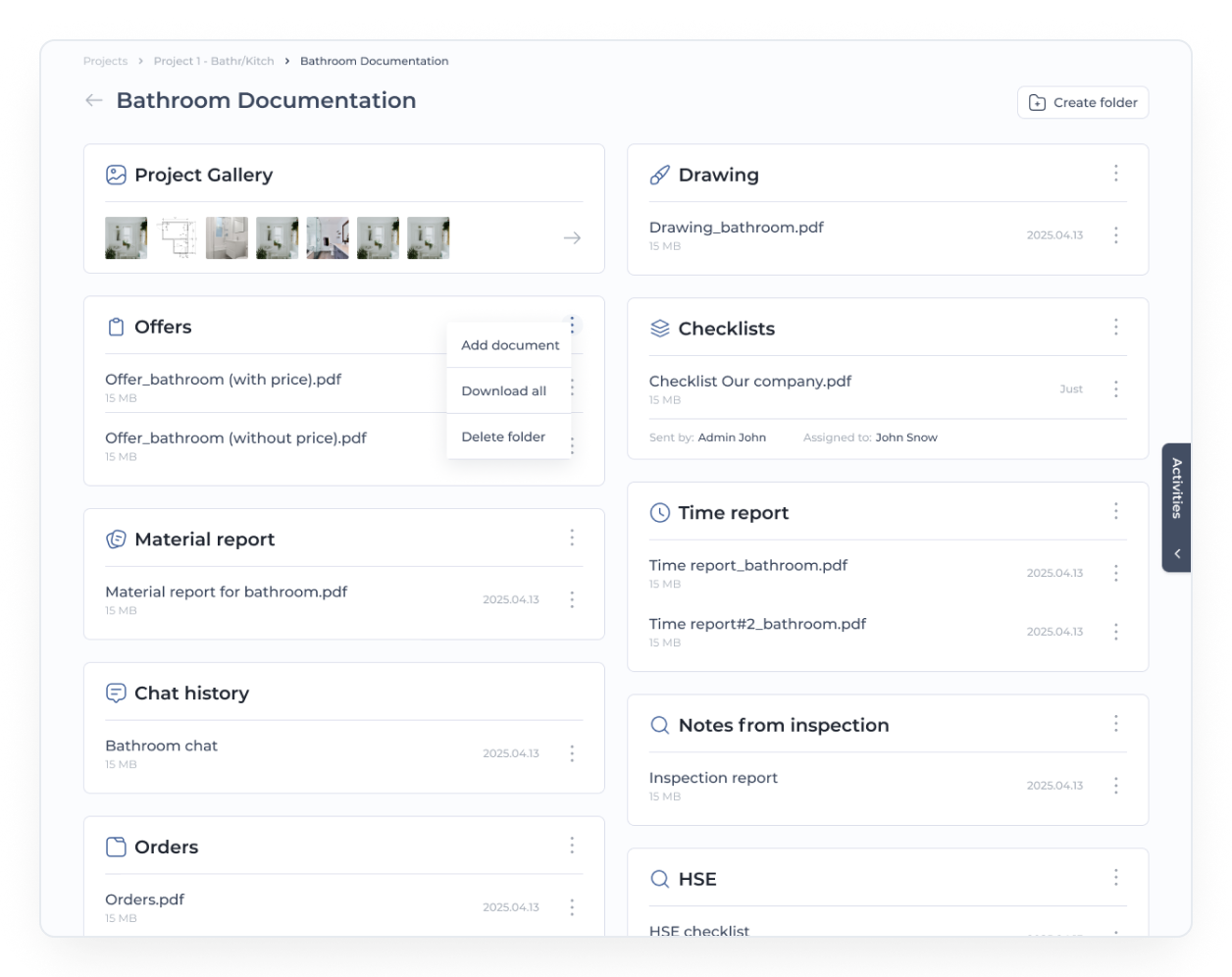
Task: Open the Inspection report entry
Action: (713, 778)
